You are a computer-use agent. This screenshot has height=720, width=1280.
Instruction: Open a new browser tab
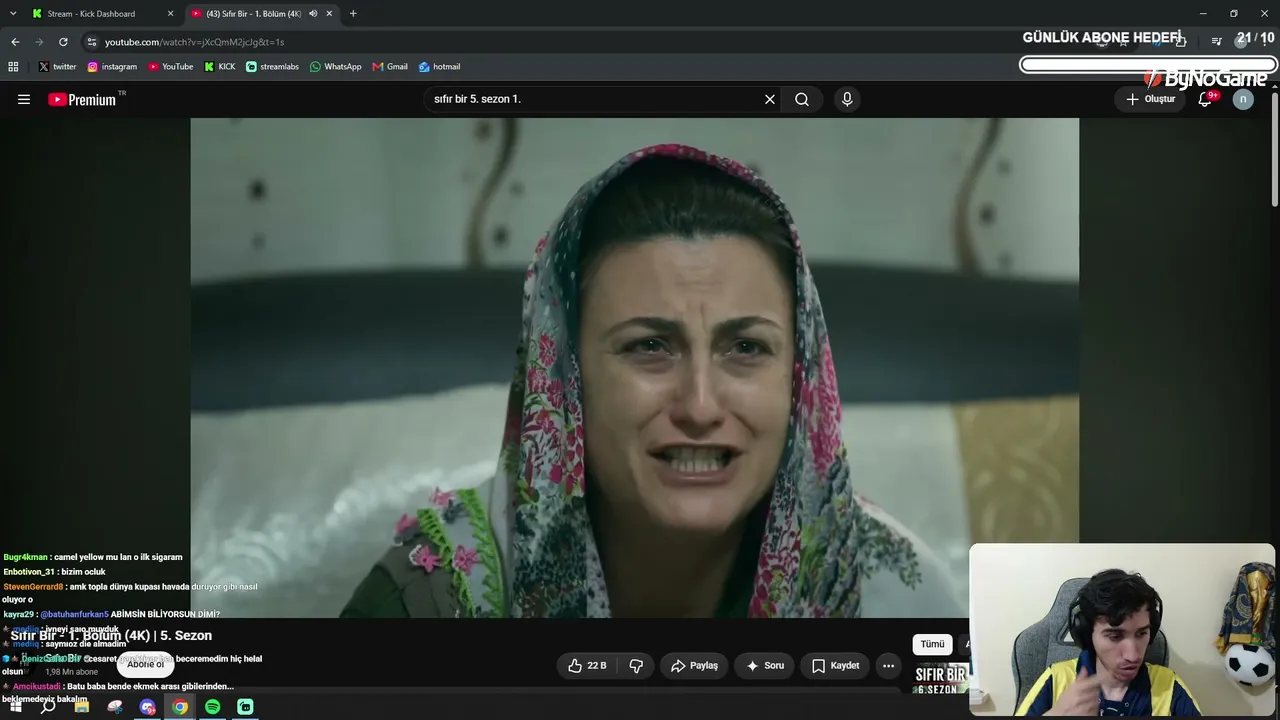[353, 13]
